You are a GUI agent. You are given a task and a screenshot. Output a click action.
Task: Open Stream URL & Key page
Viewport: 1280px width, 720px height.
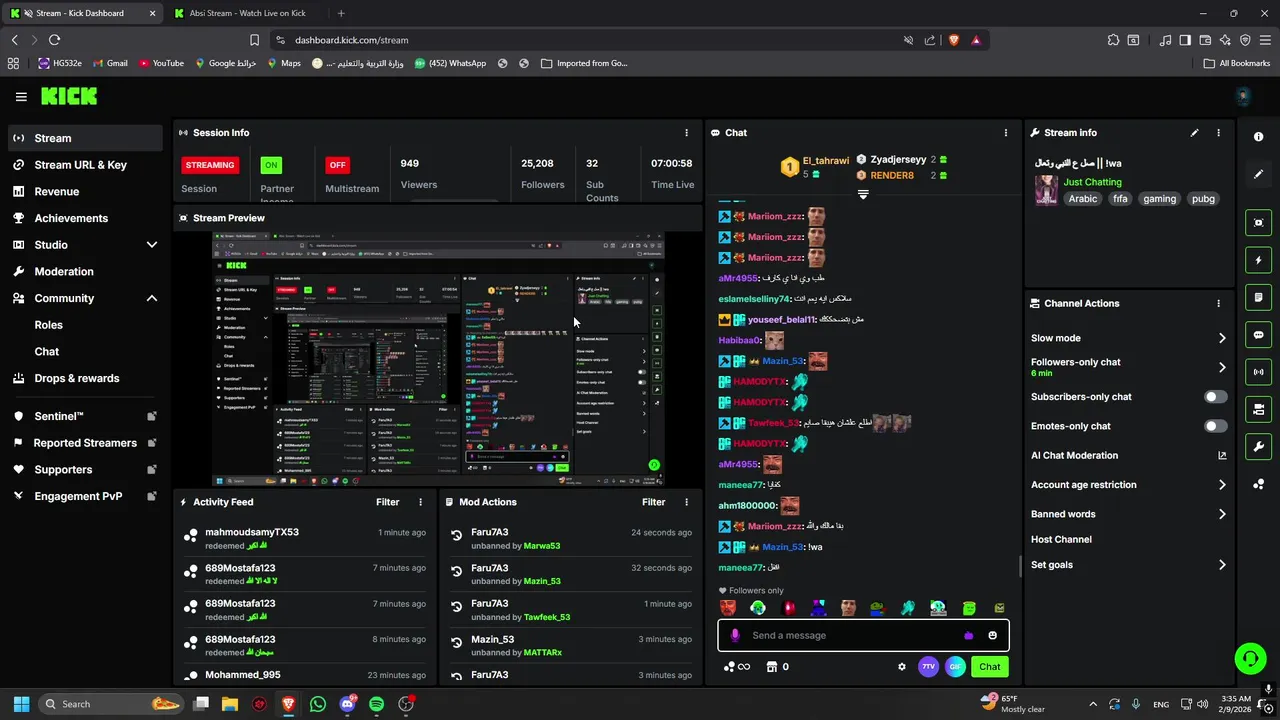[85, 165]
